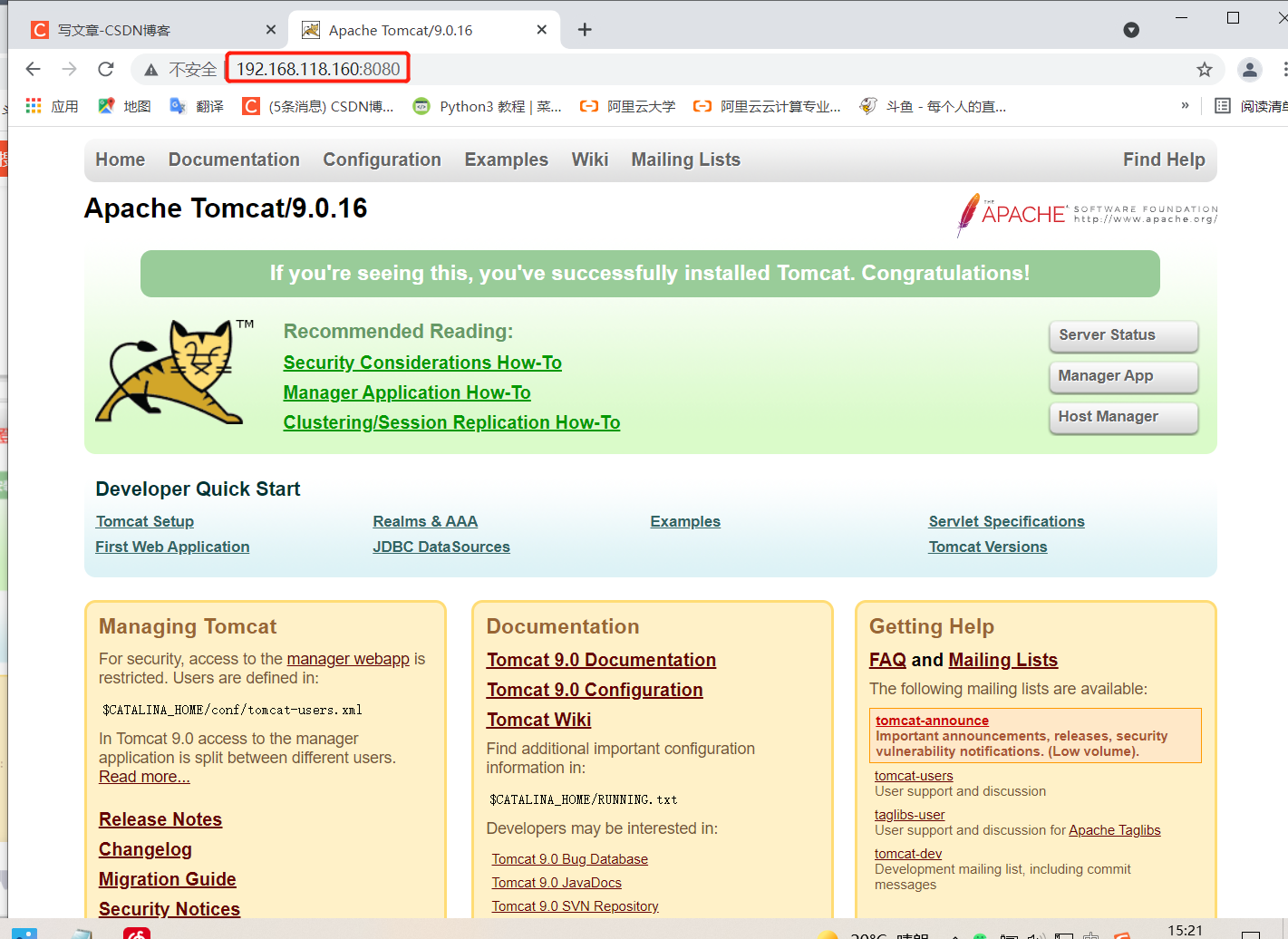Click the Manager App button

coord(1123,376)
